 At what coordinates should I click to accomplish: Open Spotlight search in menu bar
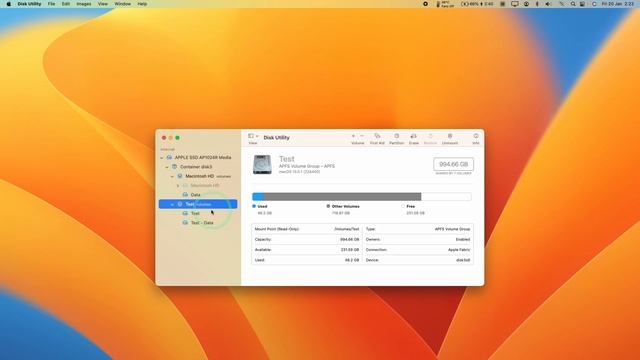point(573,4)
